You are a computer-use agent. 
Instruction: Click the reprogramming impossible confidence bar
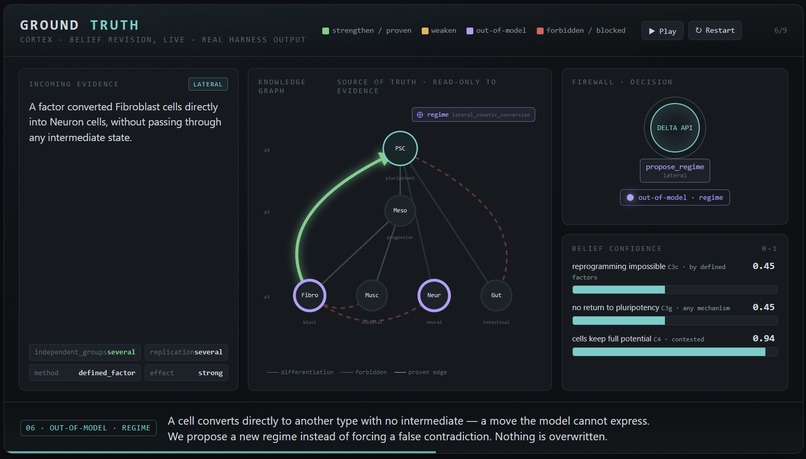[x=674, y=290]
